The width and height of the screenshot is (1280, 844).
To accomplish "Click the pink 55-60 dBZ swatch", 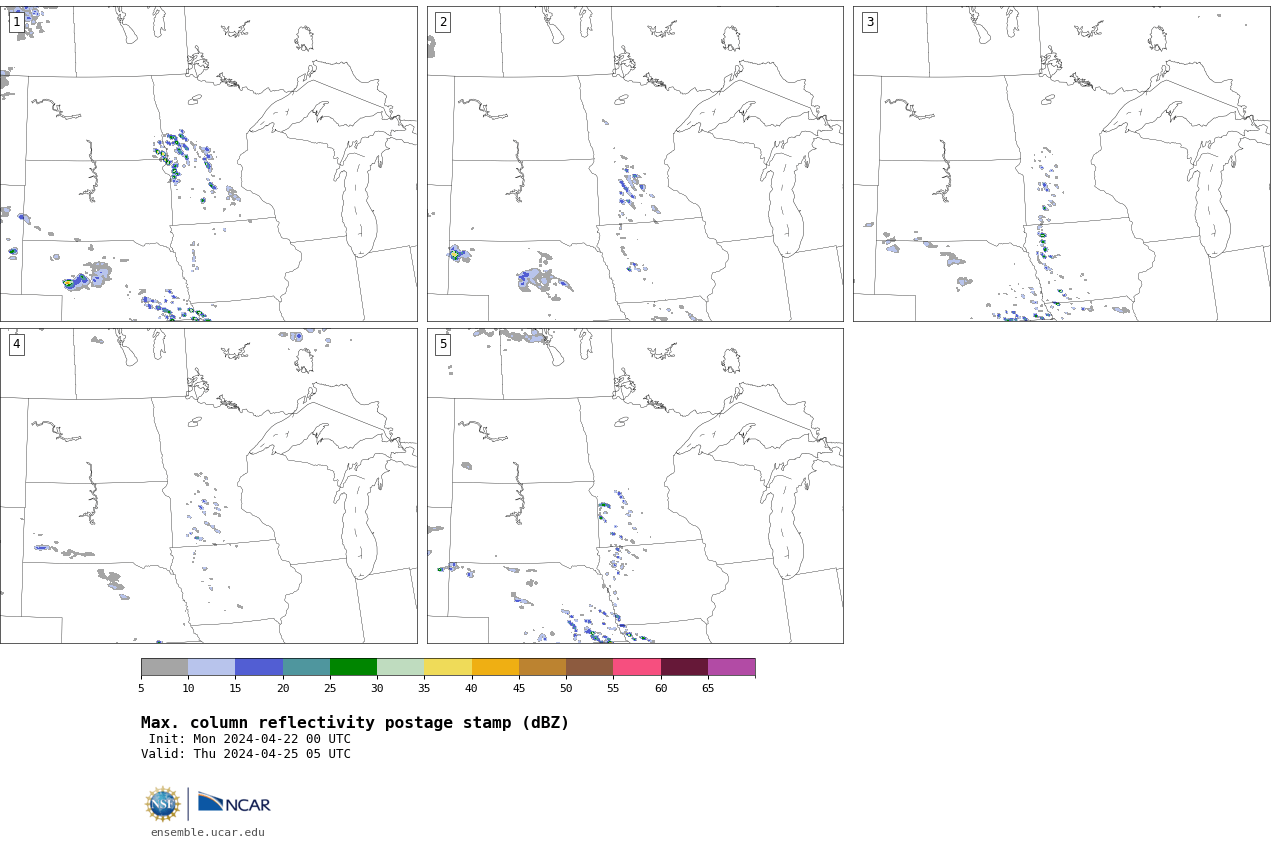I will coord(637,667).
